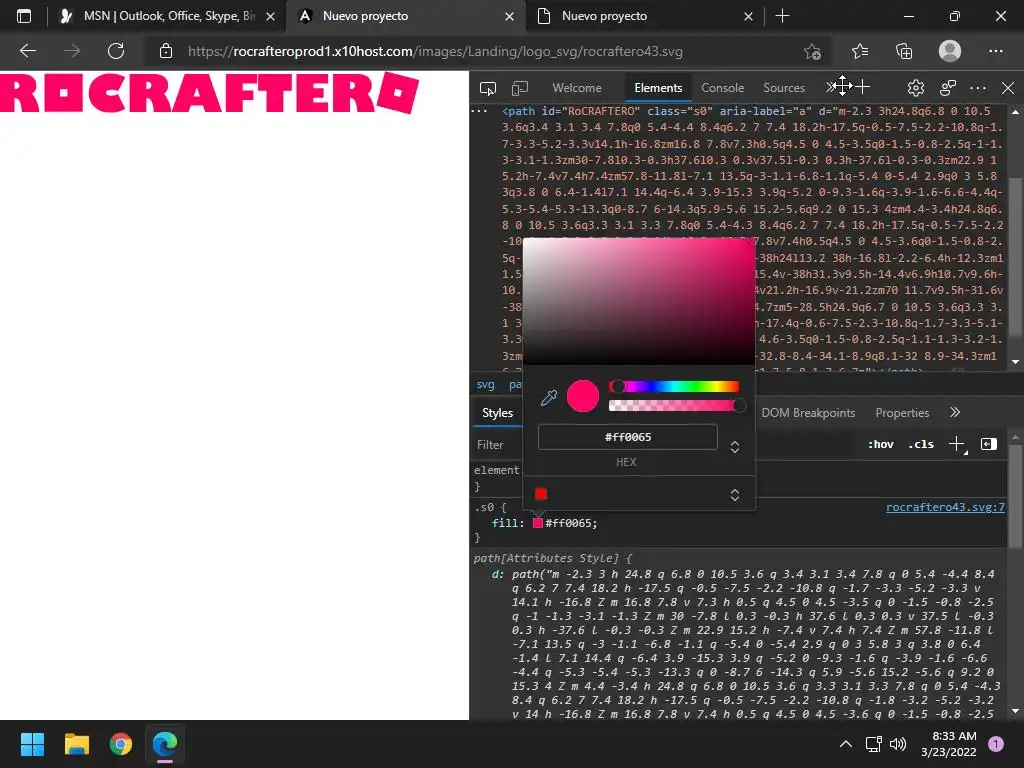Open the Sources tab
The height and width of the screenshot is (768, 1024).
(784, 88)
